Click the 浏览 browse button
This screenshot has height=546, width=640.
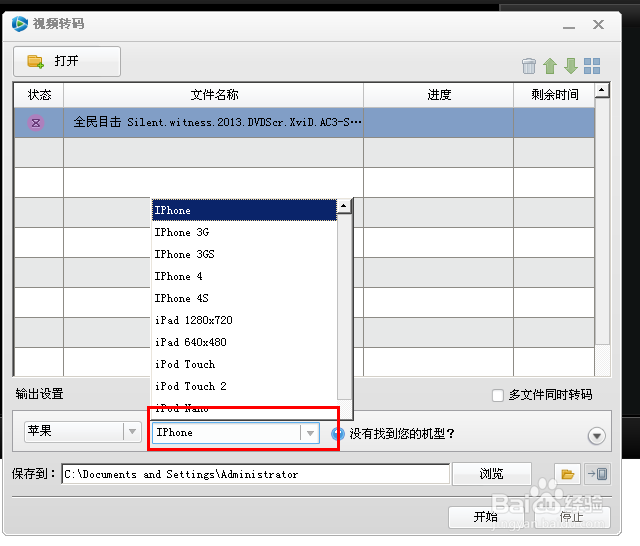pos(491,474)
